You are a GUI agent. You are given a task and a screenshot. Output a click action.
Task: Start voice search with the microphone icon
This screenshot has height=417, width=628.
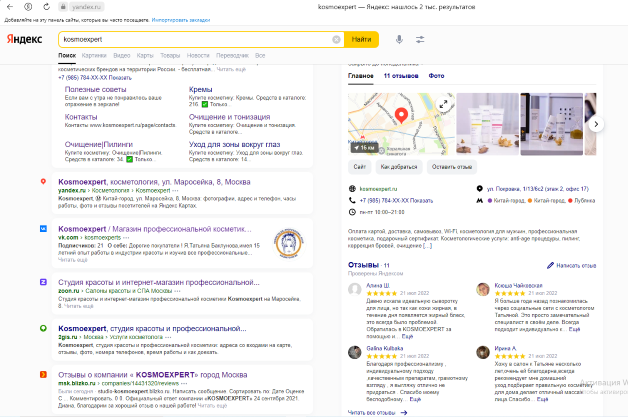point(399,39)
